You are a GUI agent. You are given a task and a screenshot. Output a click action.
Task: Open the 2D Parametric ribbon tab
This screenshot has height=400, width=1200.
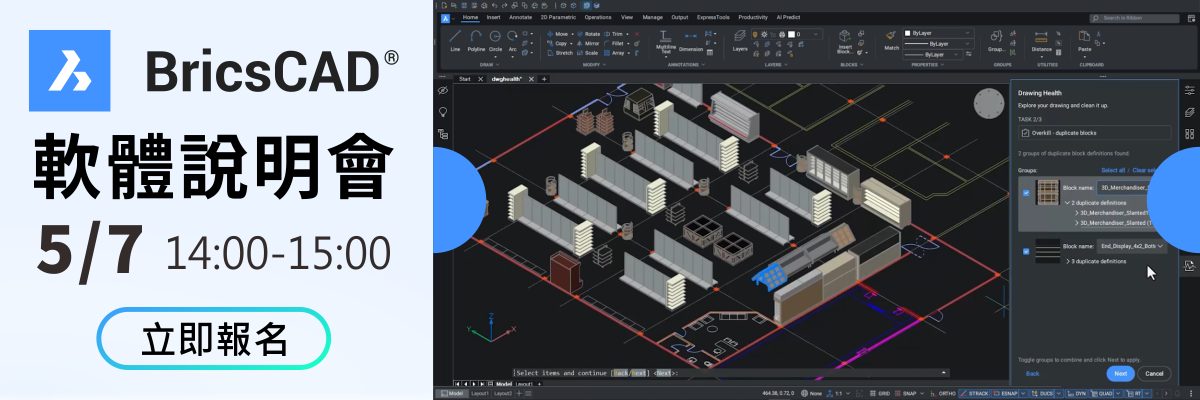557,17
